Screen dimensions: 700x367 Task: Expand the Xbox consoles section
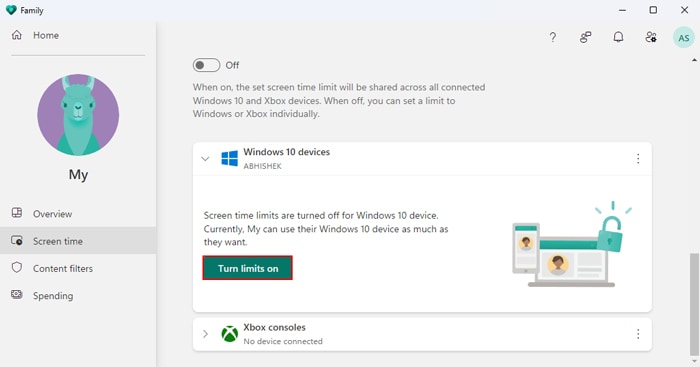[x=205, y=334]
